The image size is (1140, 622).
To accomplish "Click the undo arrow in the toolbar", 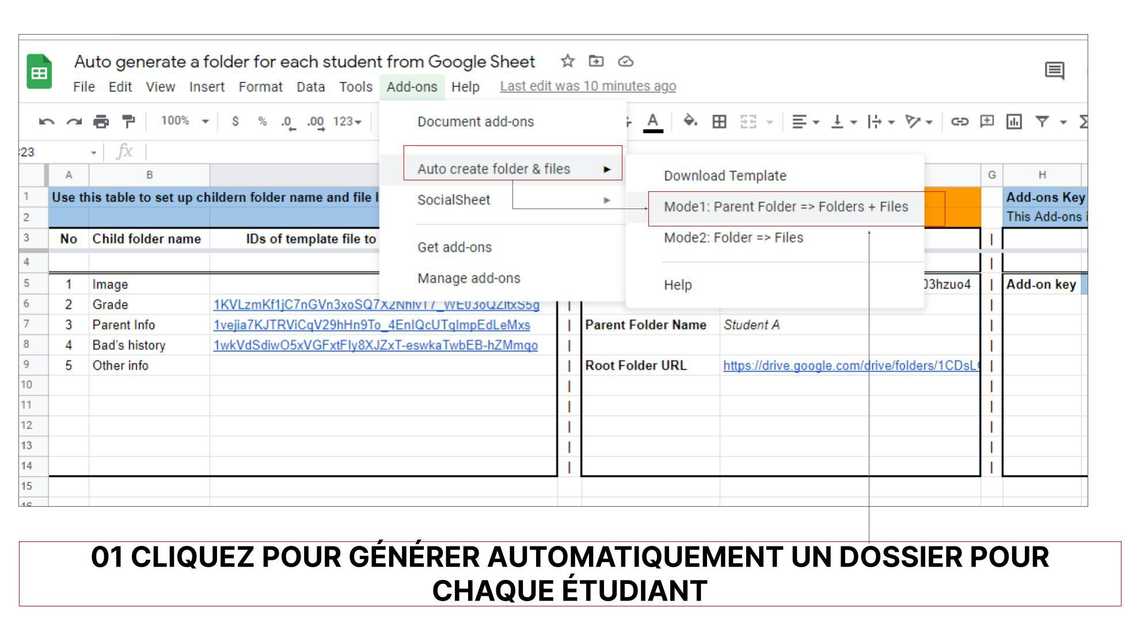I will pyautogui.click(x=46, y=122).
